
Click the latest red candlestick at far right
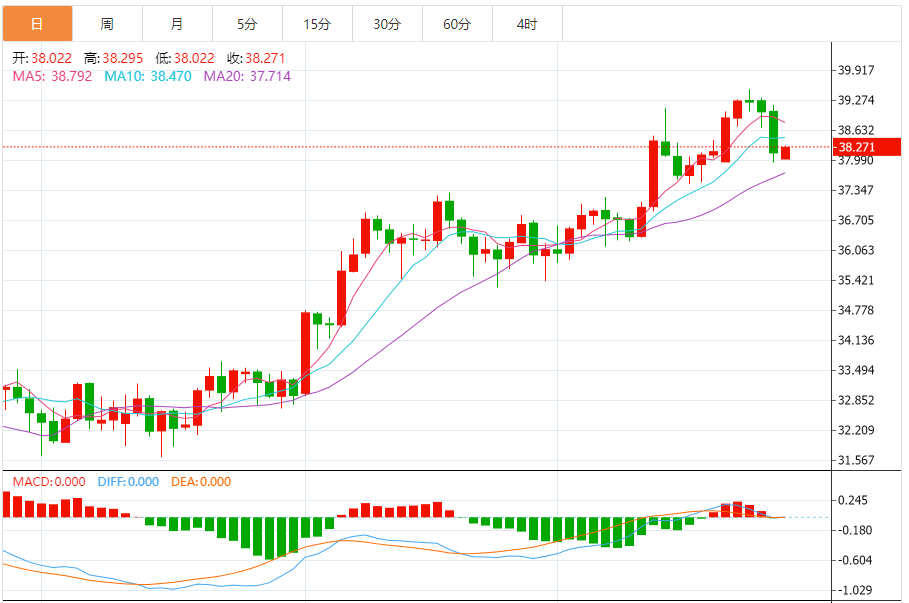coord(786,152)
